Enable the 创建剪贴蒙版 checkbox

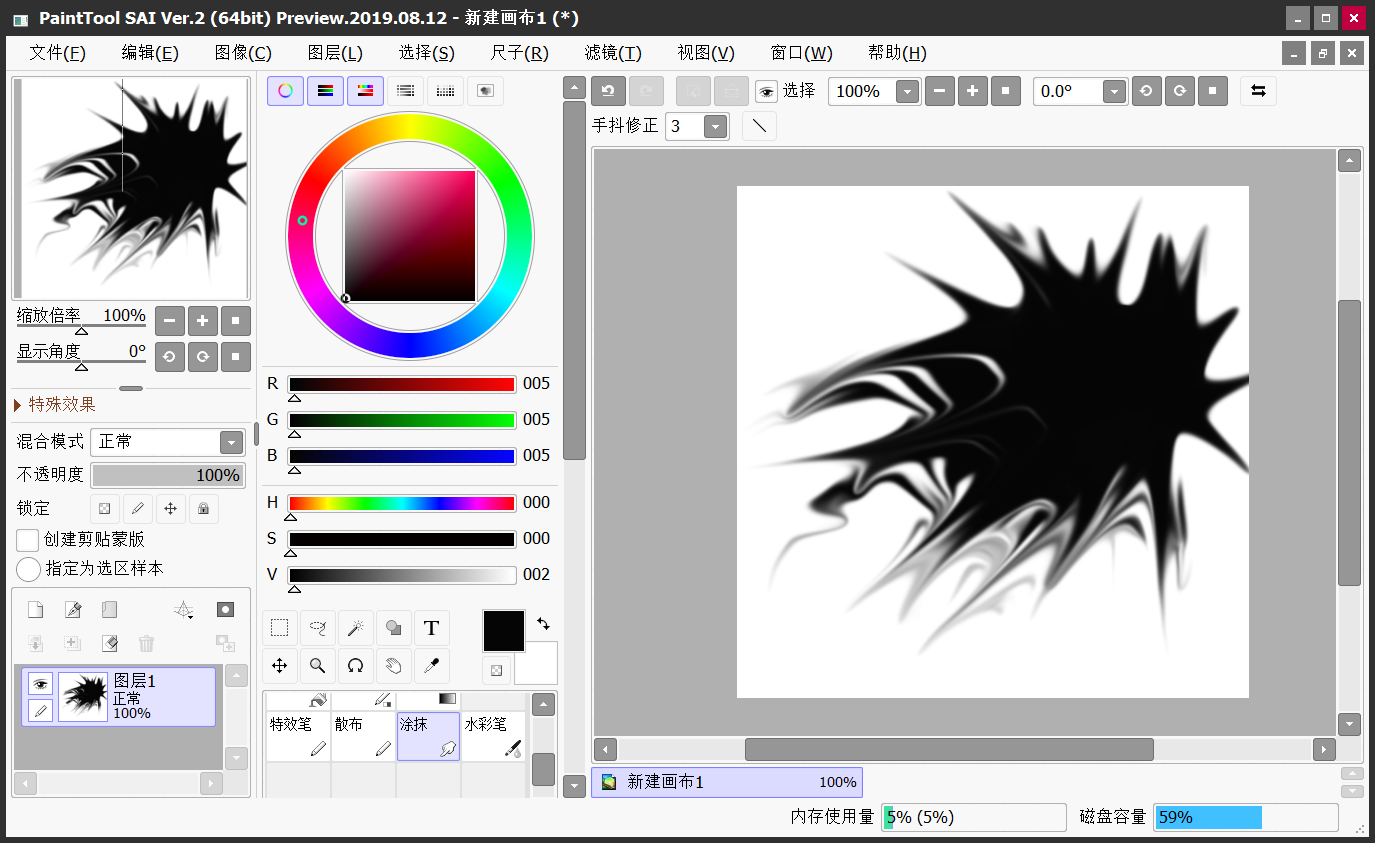(28, 540)
